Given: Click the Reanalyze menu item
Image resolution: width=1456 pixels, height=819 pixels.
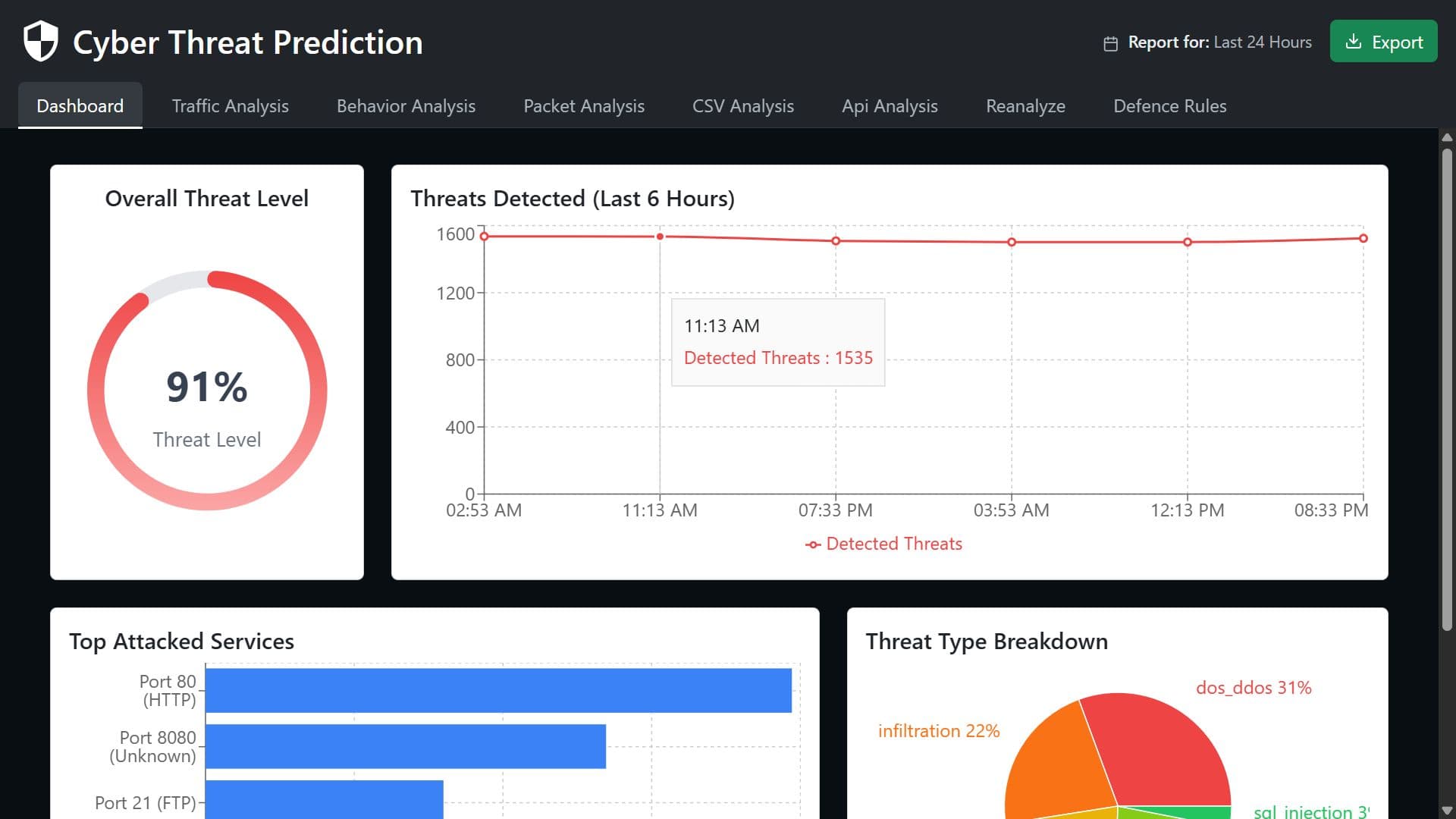Looking at the screenshot, I should click(1025, 106).
